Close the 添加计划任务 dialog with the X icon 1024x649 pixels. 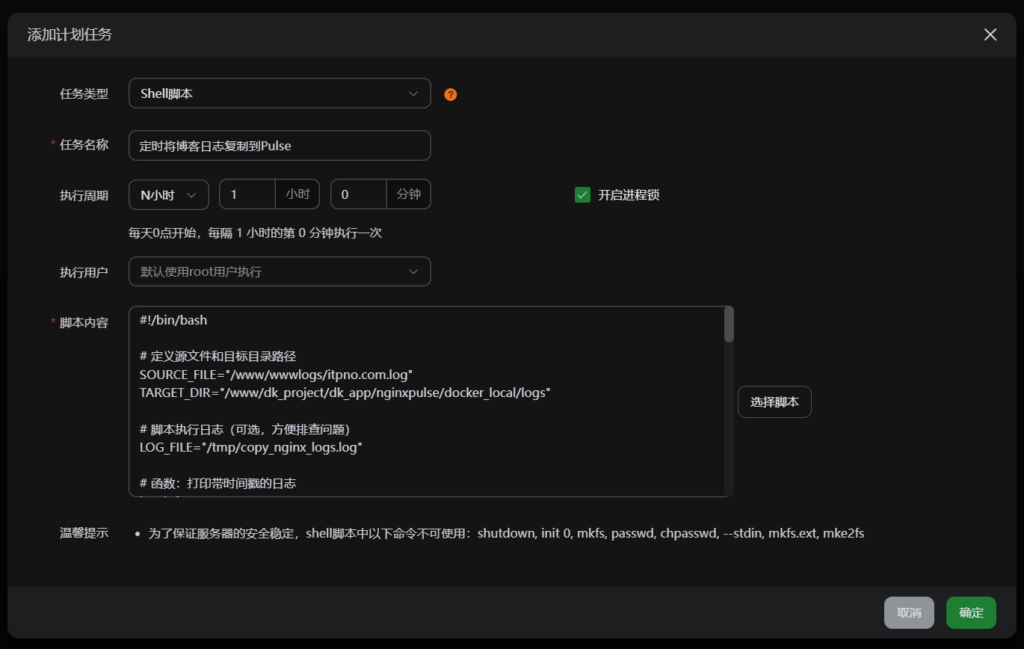990,35
